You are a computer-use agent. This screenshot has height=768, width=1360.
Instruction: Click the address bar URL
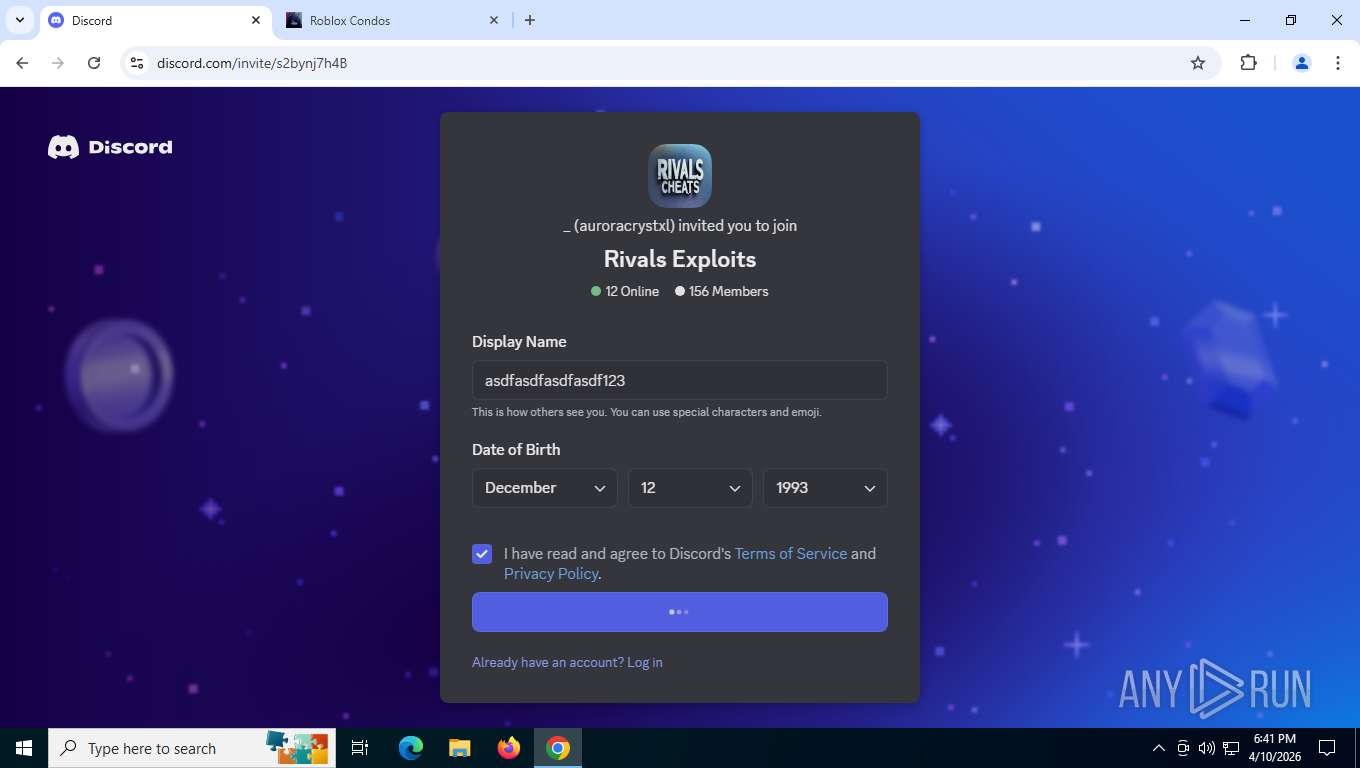[252, 63]
